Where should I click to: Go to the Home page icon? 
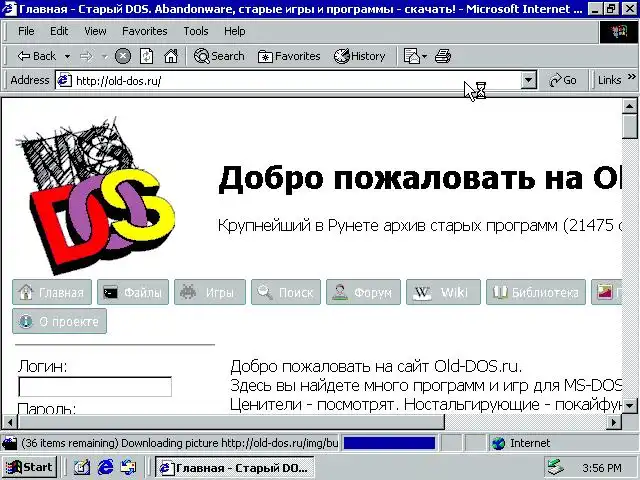pos(171,56)
